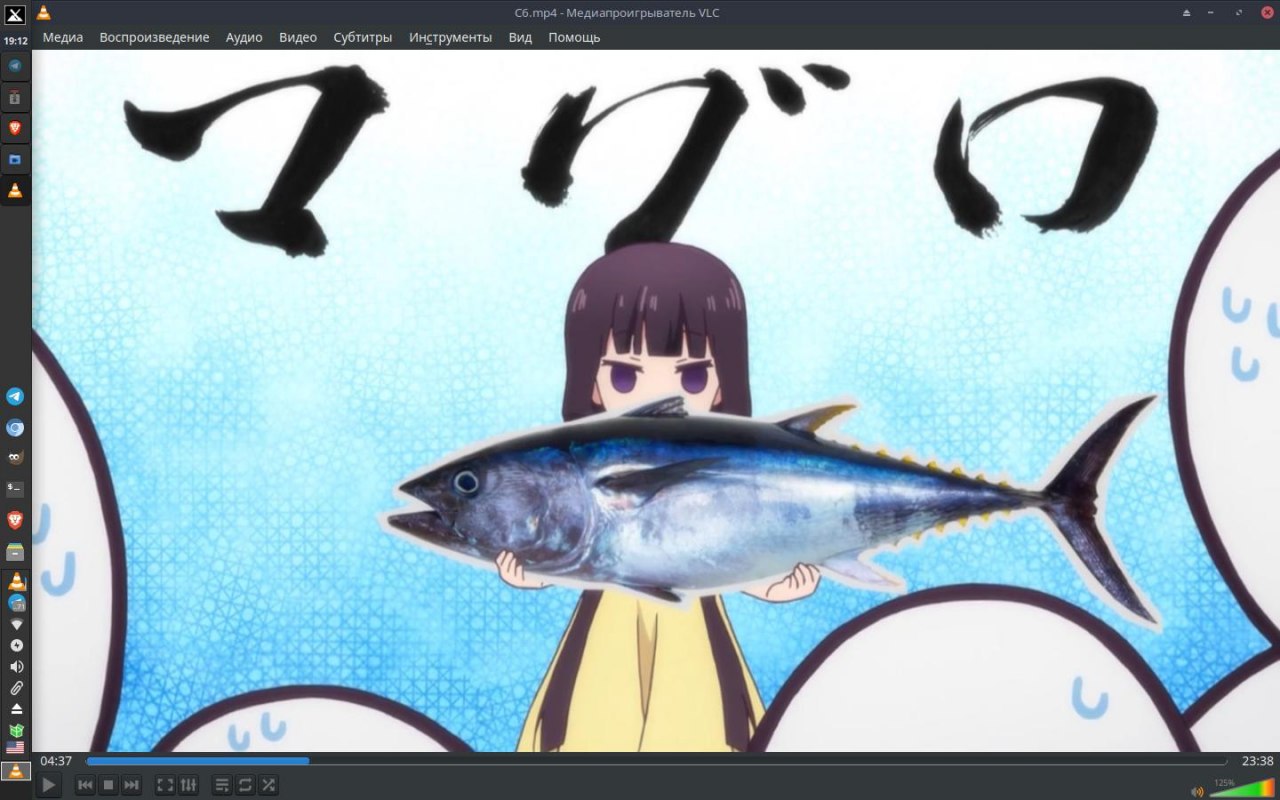Toggle fullscreen video mode
1280x800 pixels.
[x=165, y=786]
